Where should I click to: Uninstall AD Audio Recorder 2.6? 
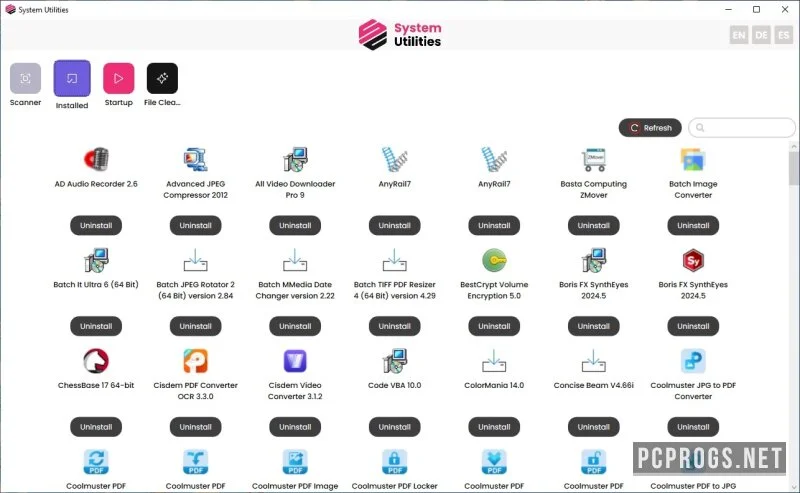point(96,226)
